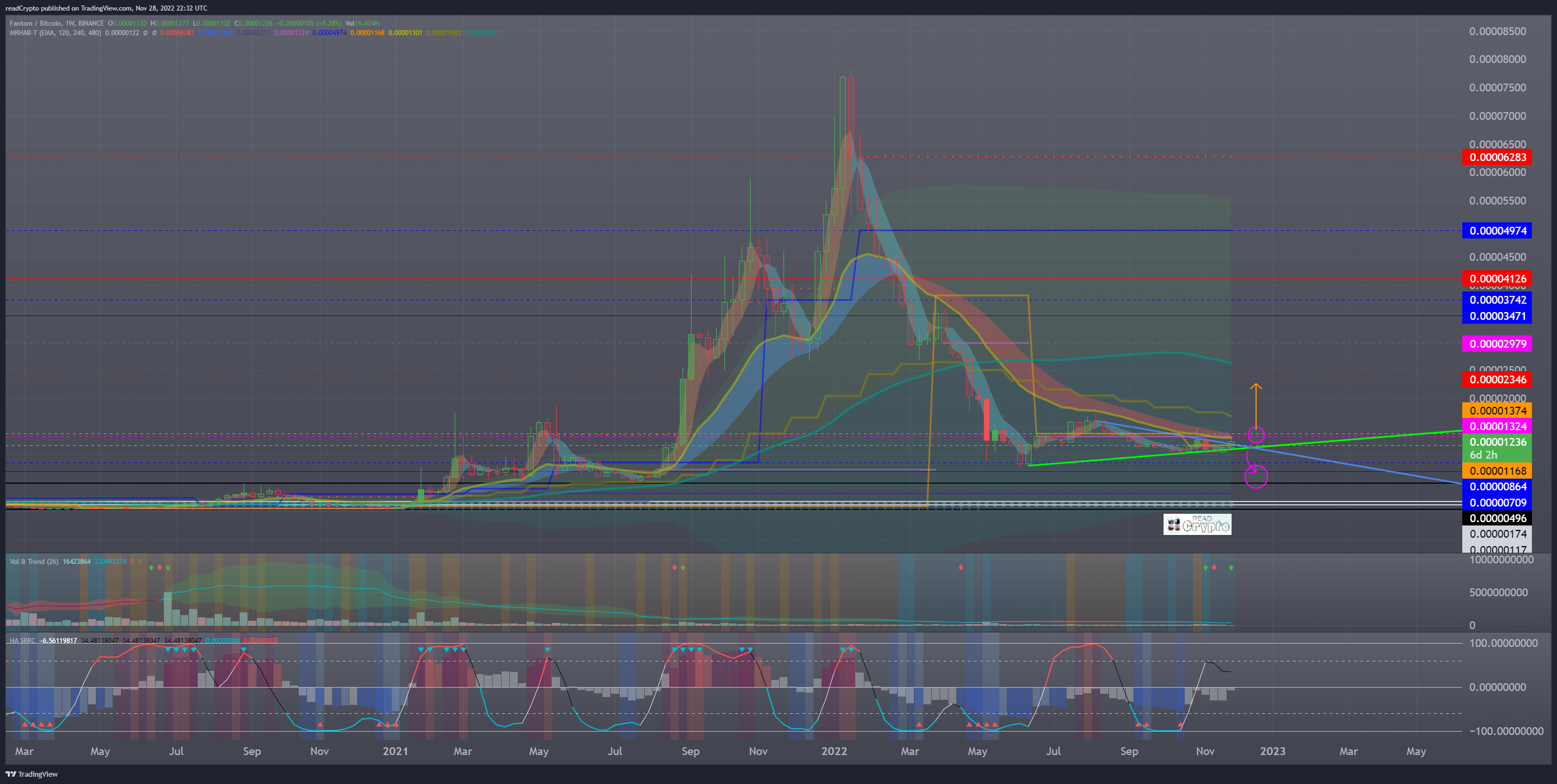Click the red 0.00006283 price axis label
The image size is (1557, 784).
point(1497,157)
